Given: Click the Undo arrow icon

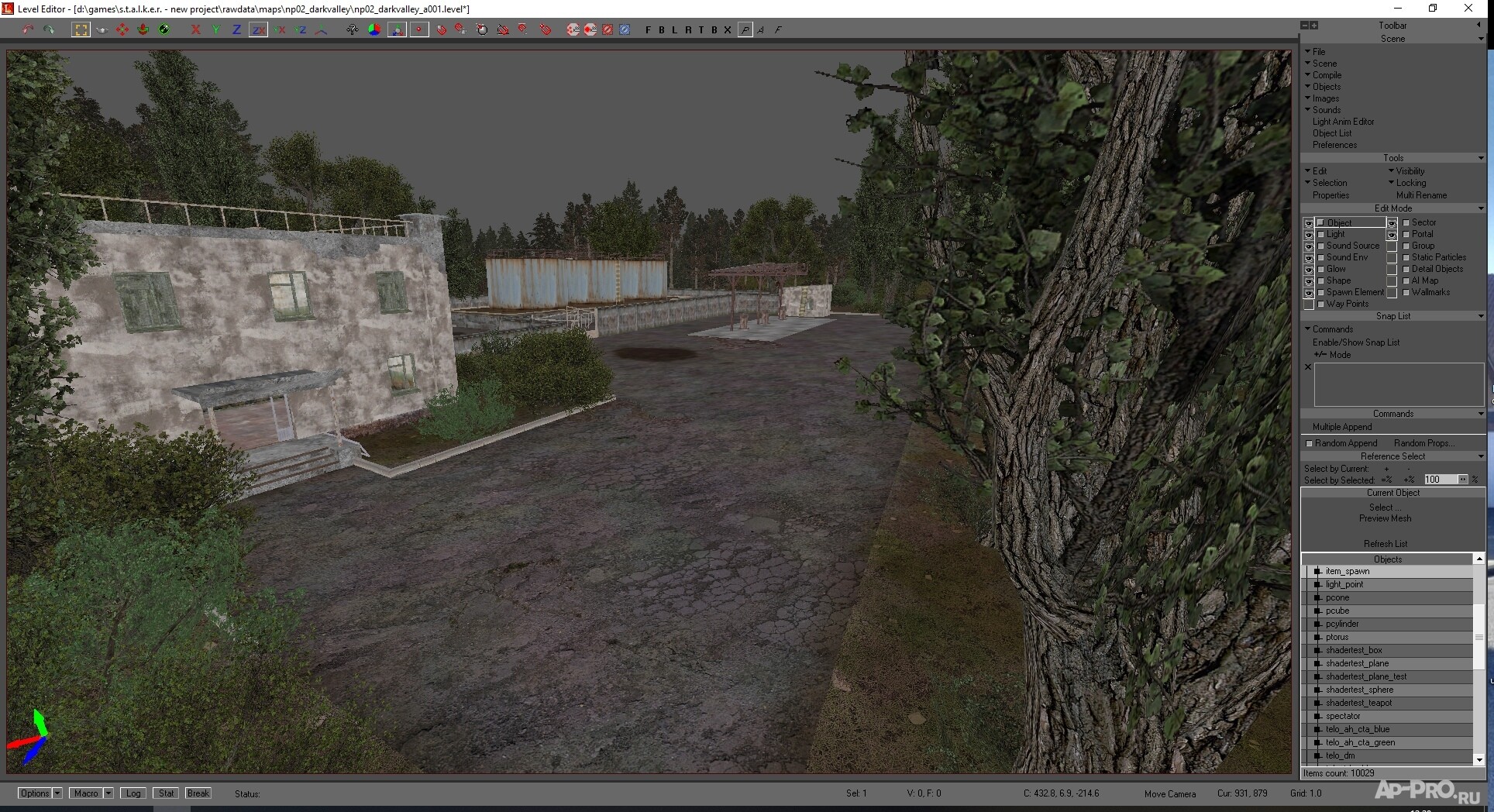Looking at the screenshot, I should tap(28, 29).
